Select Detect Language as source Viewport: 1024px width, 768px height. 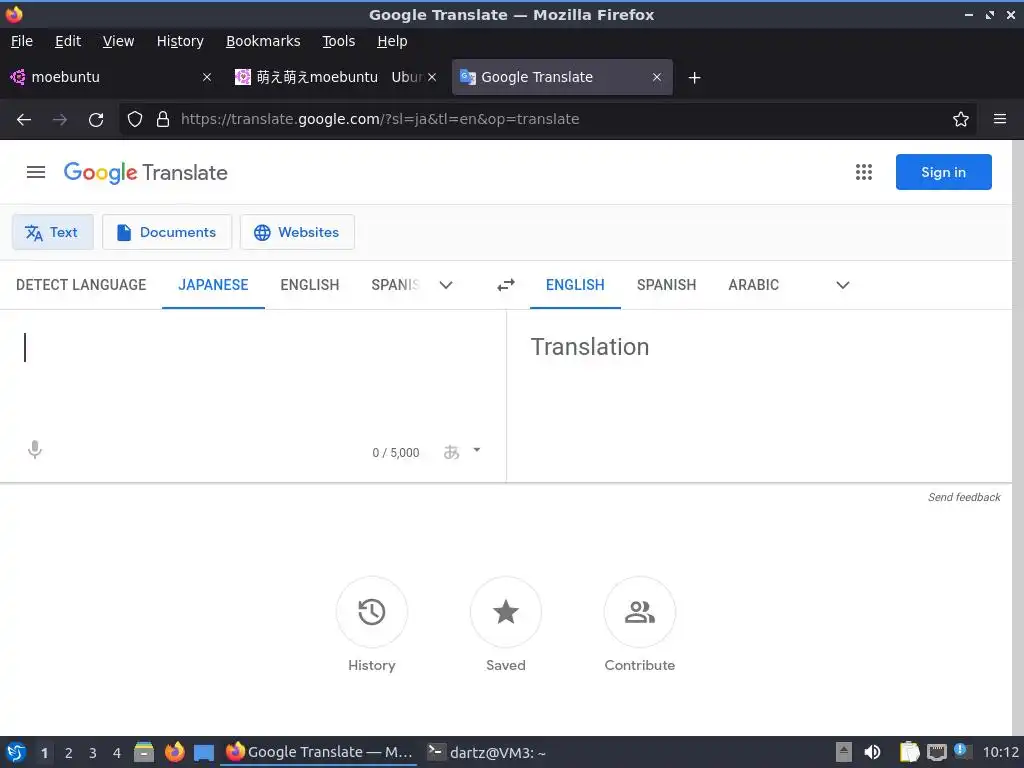tap(81, 285)
